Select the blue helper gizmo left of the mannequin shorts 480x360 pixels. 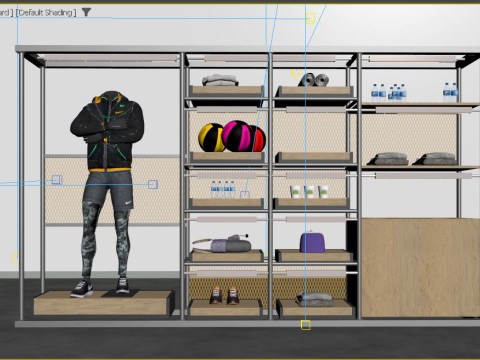(57, 180)
